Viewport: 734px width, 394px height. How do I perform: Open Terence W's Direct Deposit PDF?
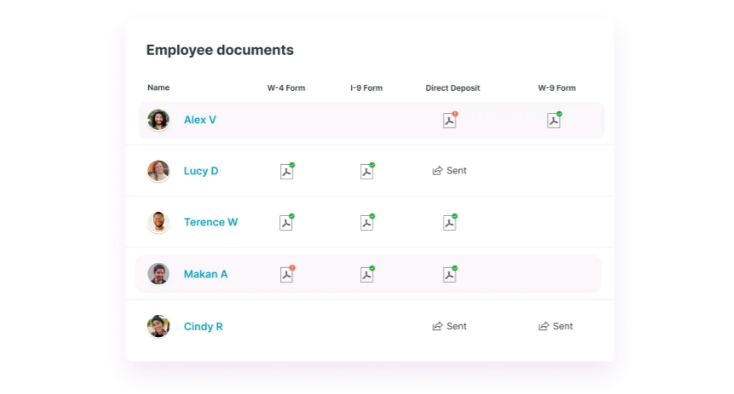450,222
